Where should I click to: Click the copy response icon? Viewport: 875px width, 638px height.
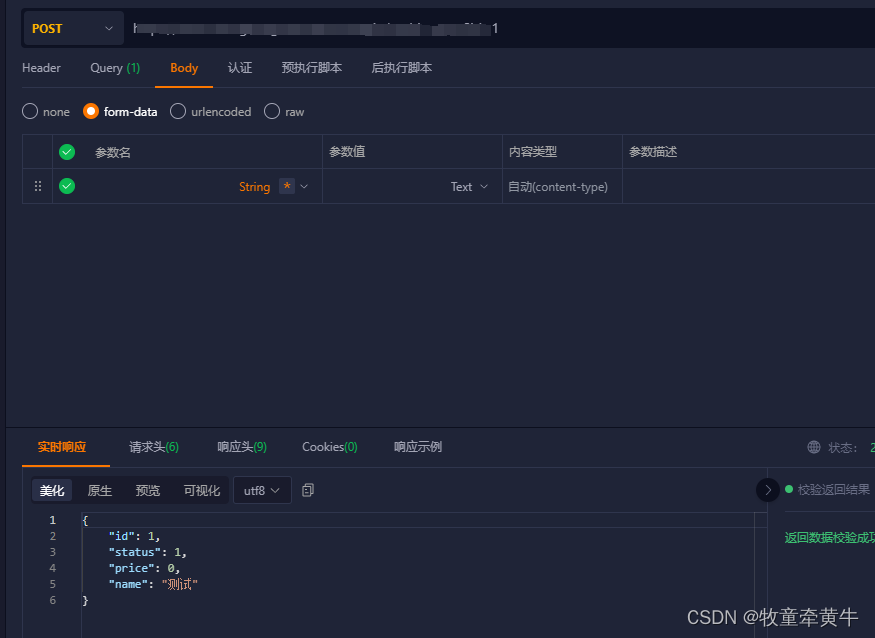[x=306, y=490]
